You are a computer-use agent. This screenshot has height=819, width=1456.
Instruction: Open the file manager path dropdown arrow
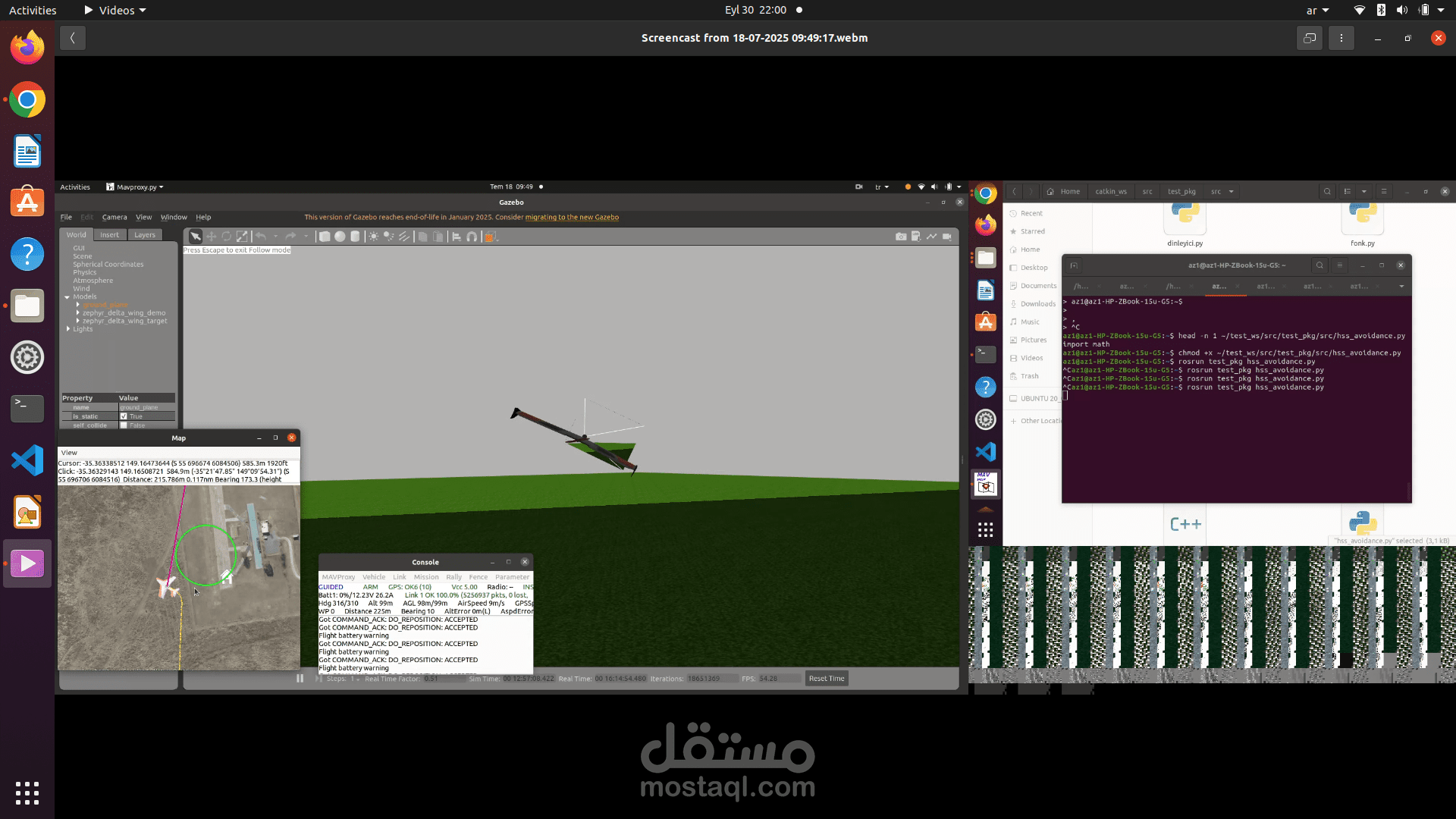pos(1231,192)
